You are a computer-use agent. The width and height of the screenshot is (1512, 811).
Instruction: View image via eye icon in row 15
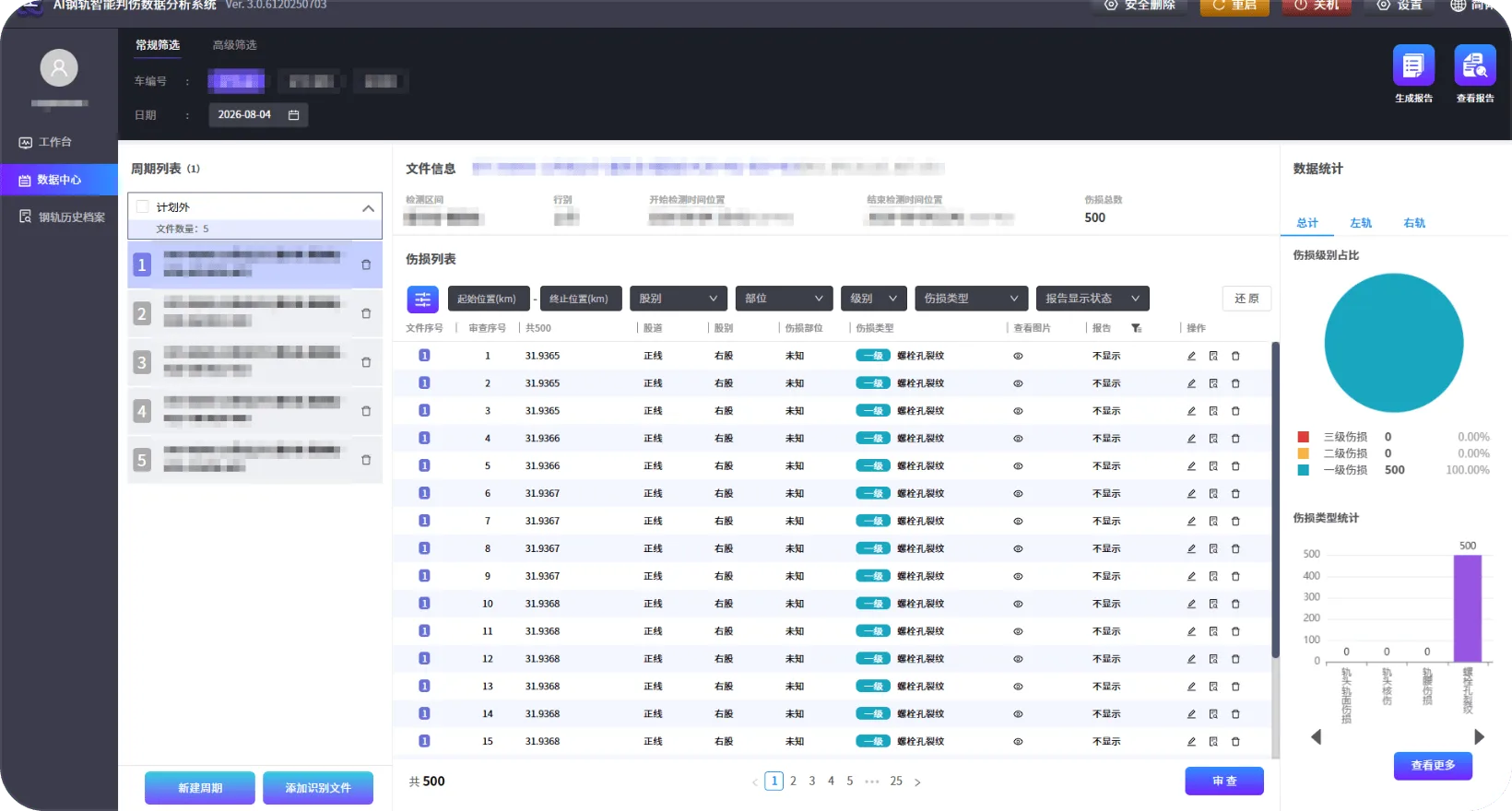pyautogui.click(x=1018, y=742)
